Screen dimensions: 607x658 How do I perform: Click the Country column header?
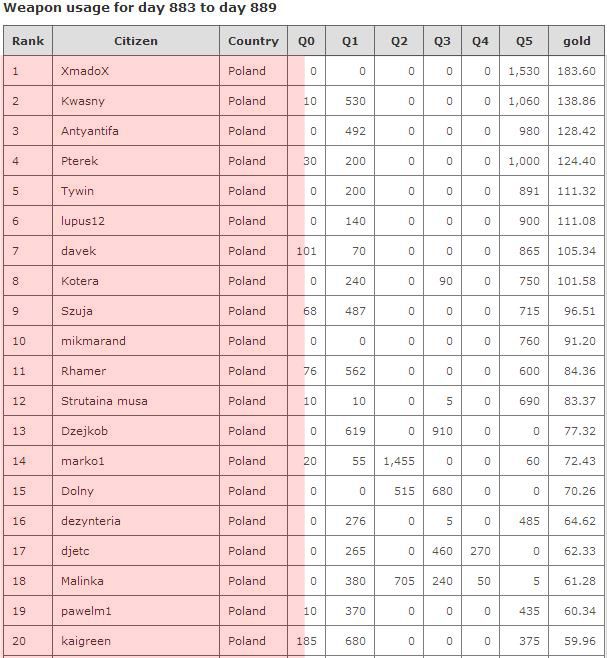point(253,41)
